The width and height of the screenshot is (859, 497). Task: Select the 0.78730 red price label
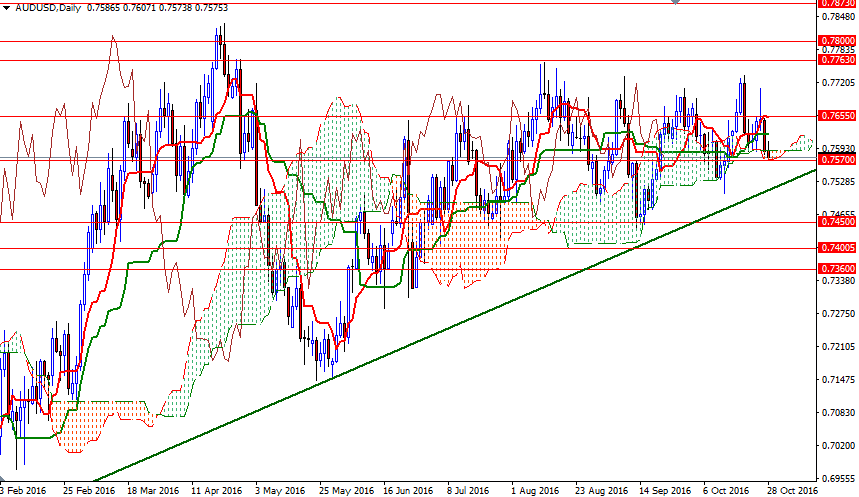click(837, 3)
